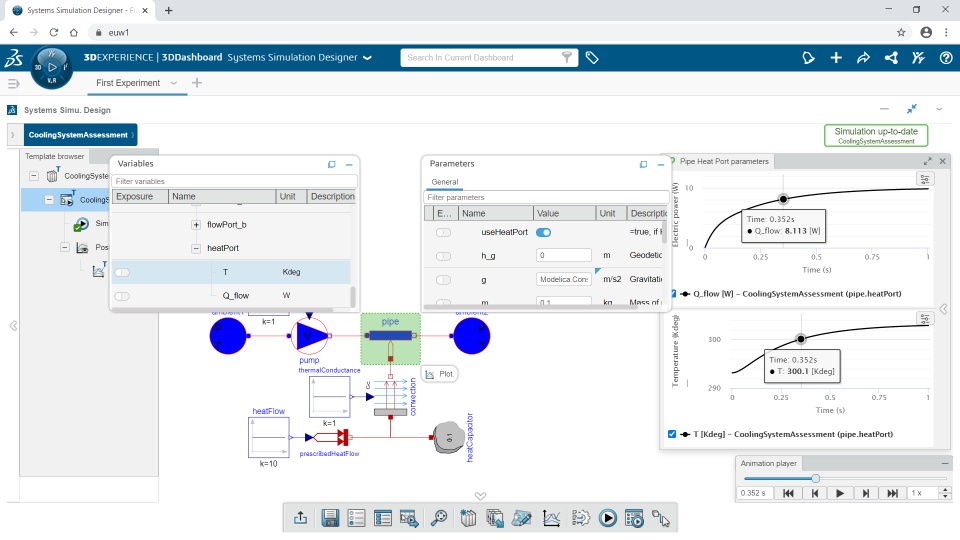Viewport: 960px width, 540px height.
Task: Click the help question mark icon
Action: tap(946, 58)
